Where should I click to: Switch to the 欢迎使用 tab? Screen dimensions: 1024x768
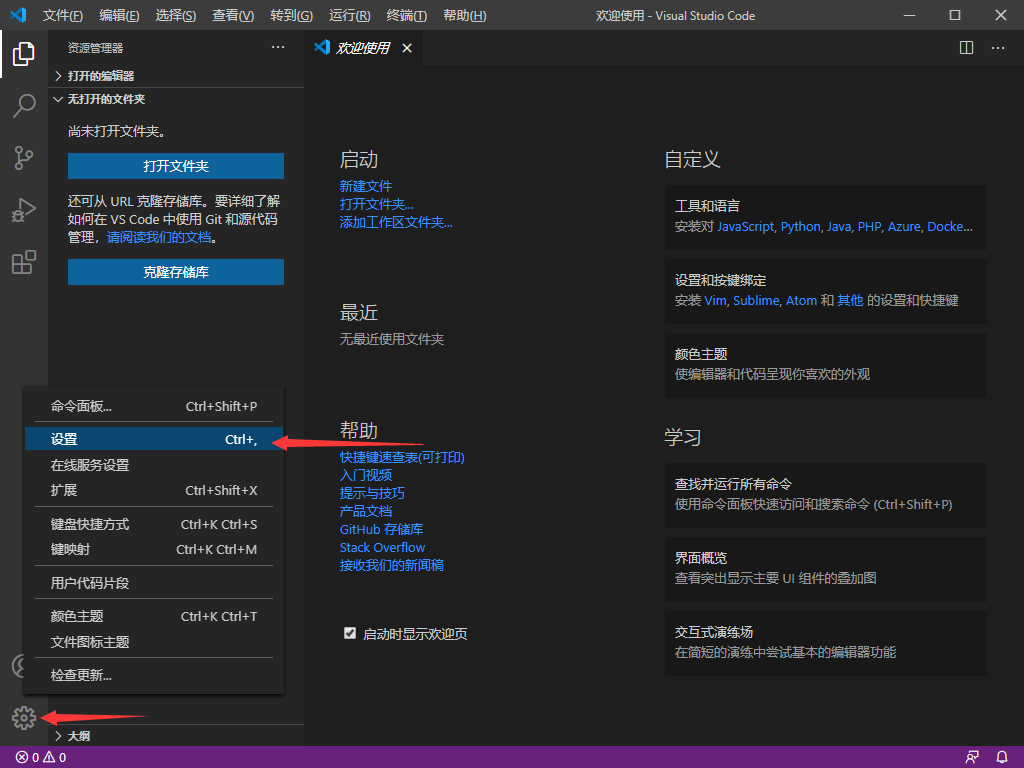362,48
